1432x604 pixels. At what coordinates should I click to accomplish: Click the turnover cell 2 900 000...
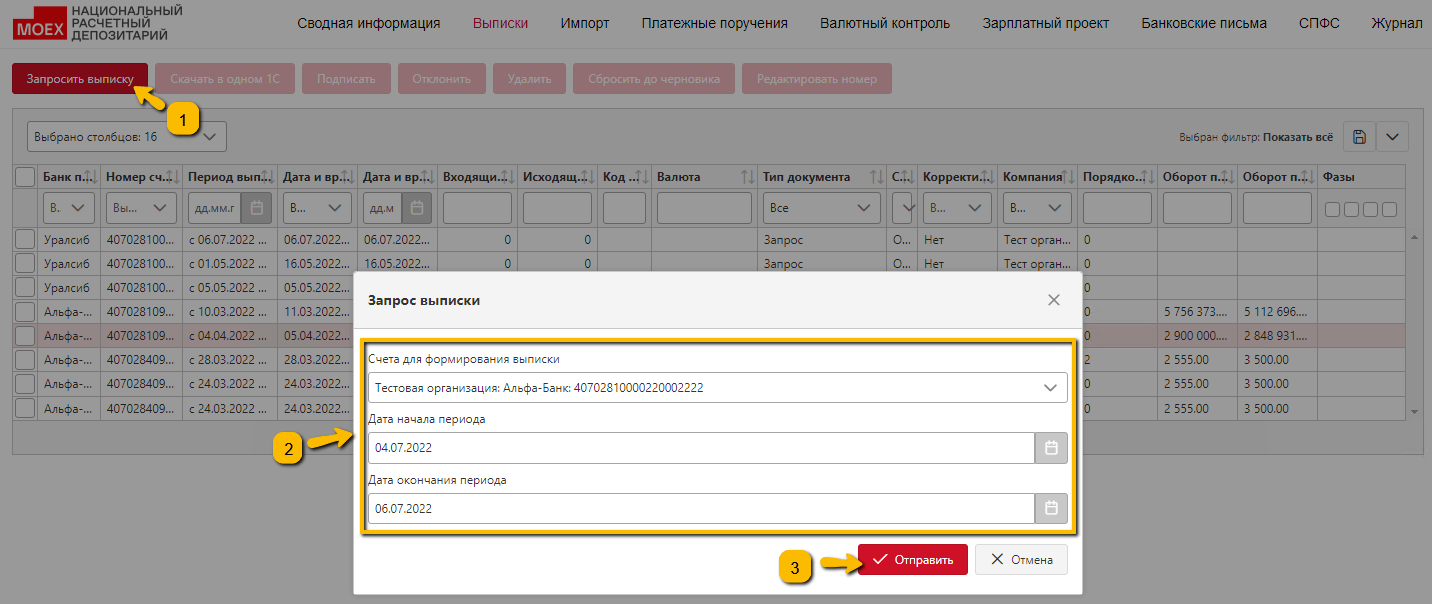[x=1196, y=336]
